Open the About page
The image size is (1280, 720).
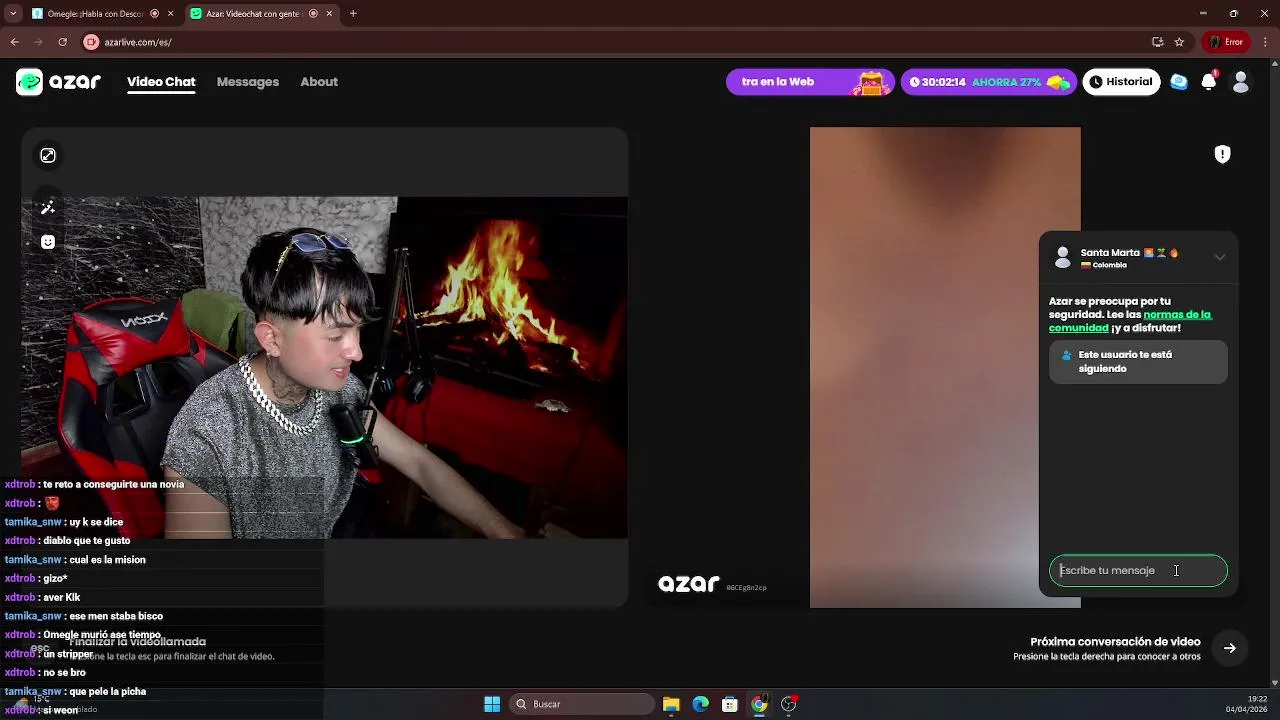click(319, 82)
